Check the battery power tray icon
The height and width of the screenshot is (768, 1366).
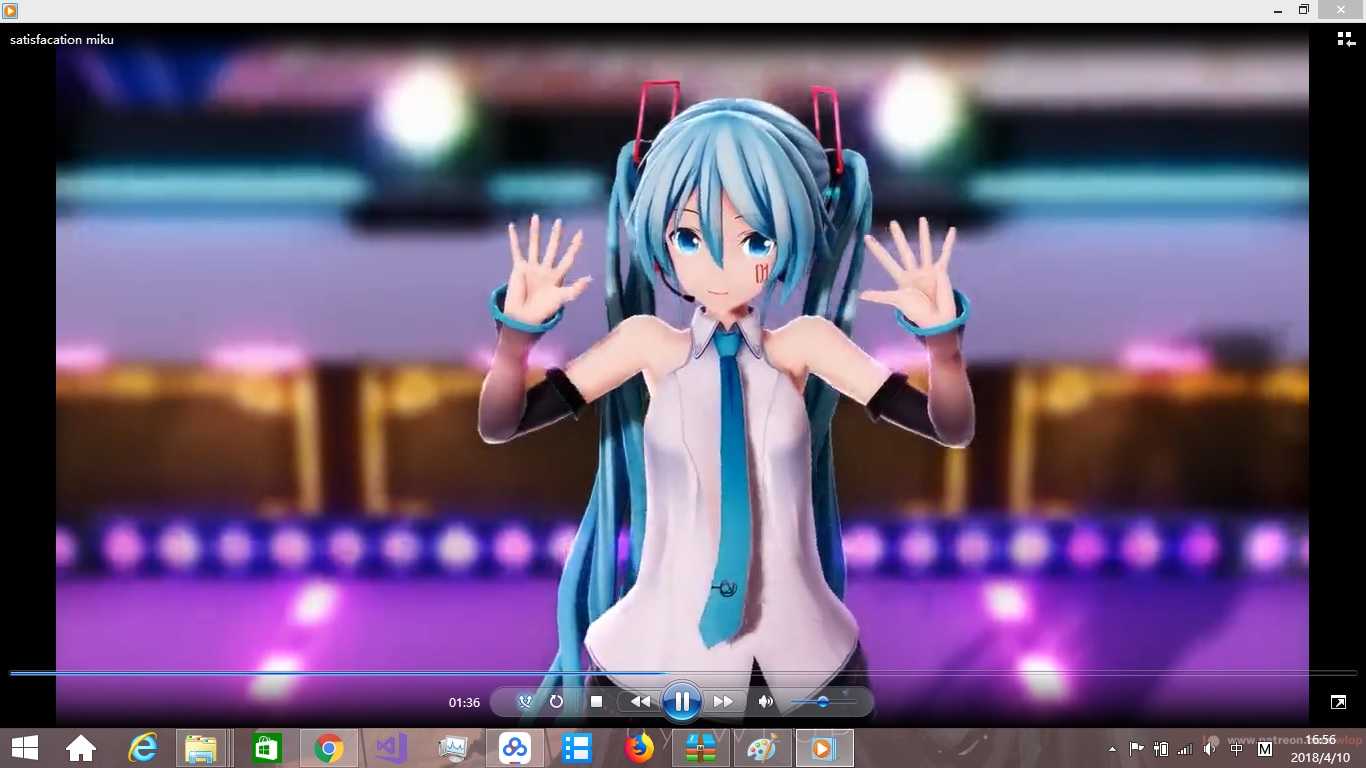[x=1161, y=749]
